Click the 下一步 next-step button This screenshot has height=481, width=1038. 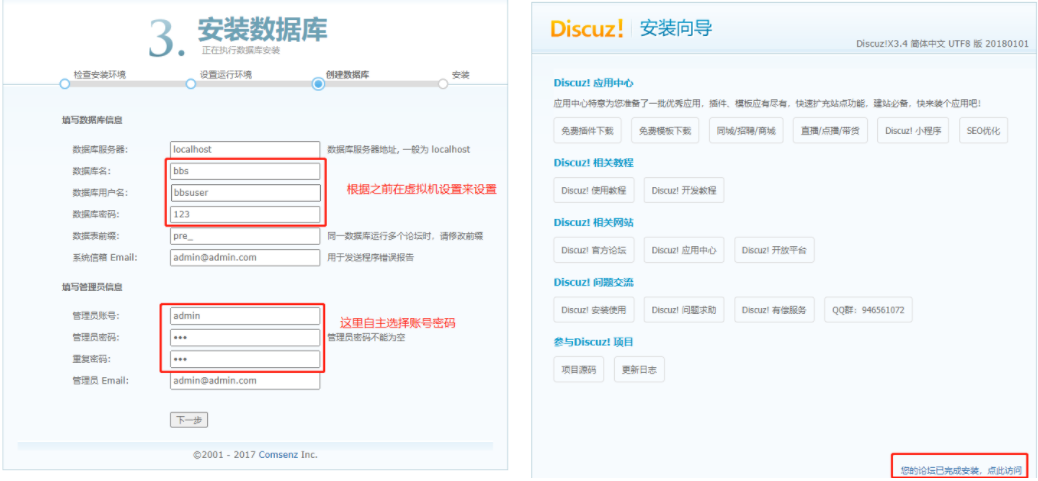[189, 420]
